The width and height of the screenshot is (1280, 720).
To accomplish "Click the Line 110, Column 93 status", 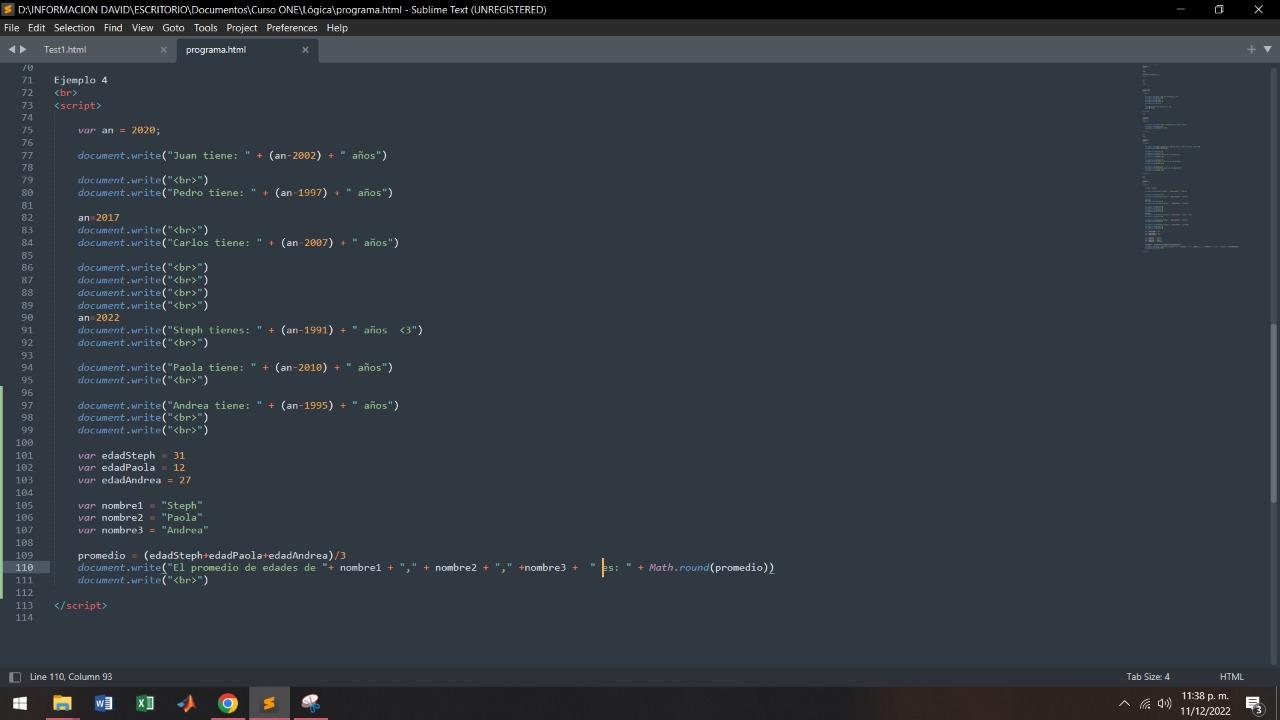I will [71, 677].
